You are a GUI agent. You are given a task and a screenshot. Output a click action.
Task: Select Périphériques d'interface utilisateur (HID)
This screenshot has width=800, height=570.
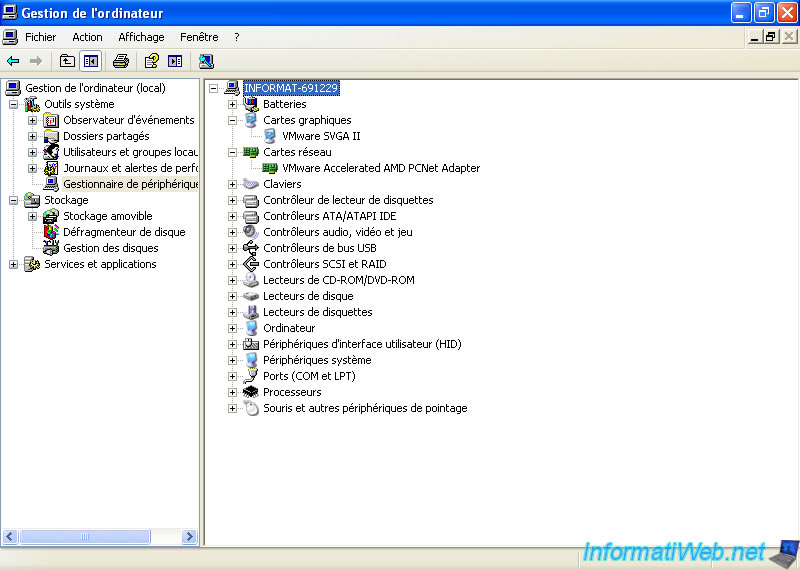362,344
